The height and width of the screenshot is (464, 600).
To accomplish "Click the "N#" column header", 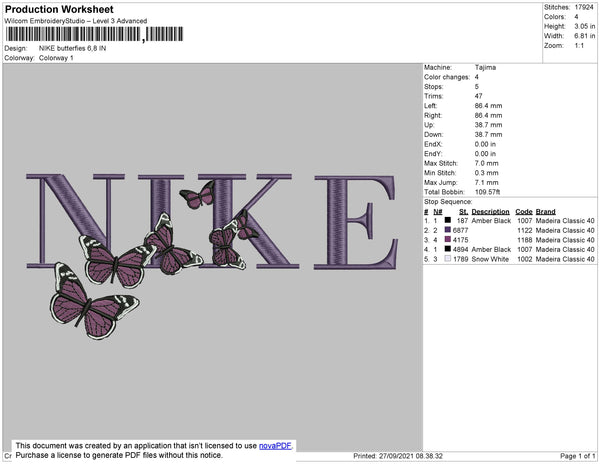I will 438,212.
